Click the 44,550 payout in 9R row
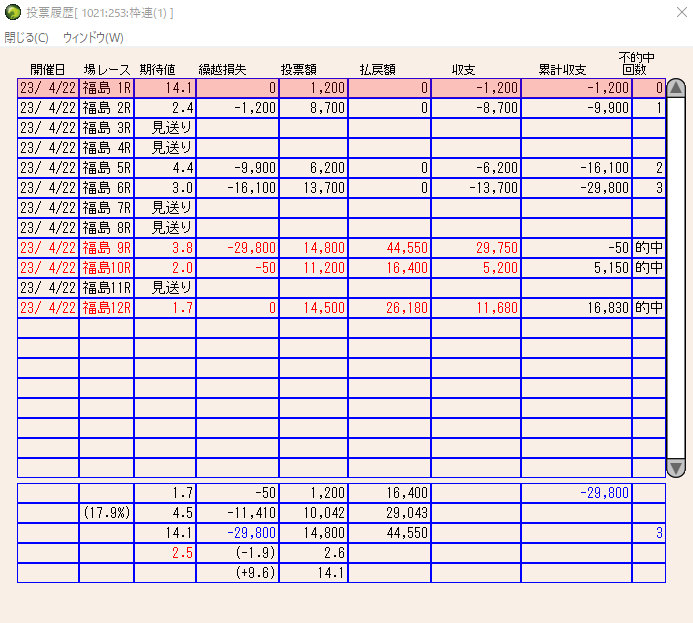 390,248
